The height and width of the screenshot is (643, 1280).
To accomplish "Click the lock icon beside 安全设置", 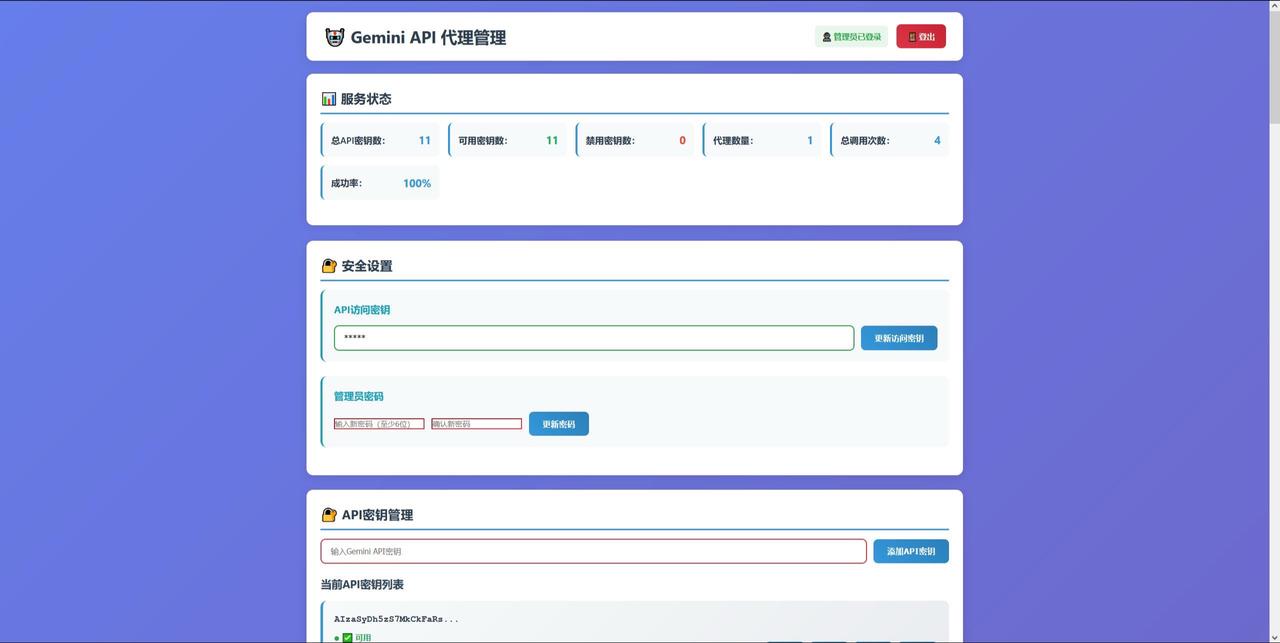I will click(329, 266).
